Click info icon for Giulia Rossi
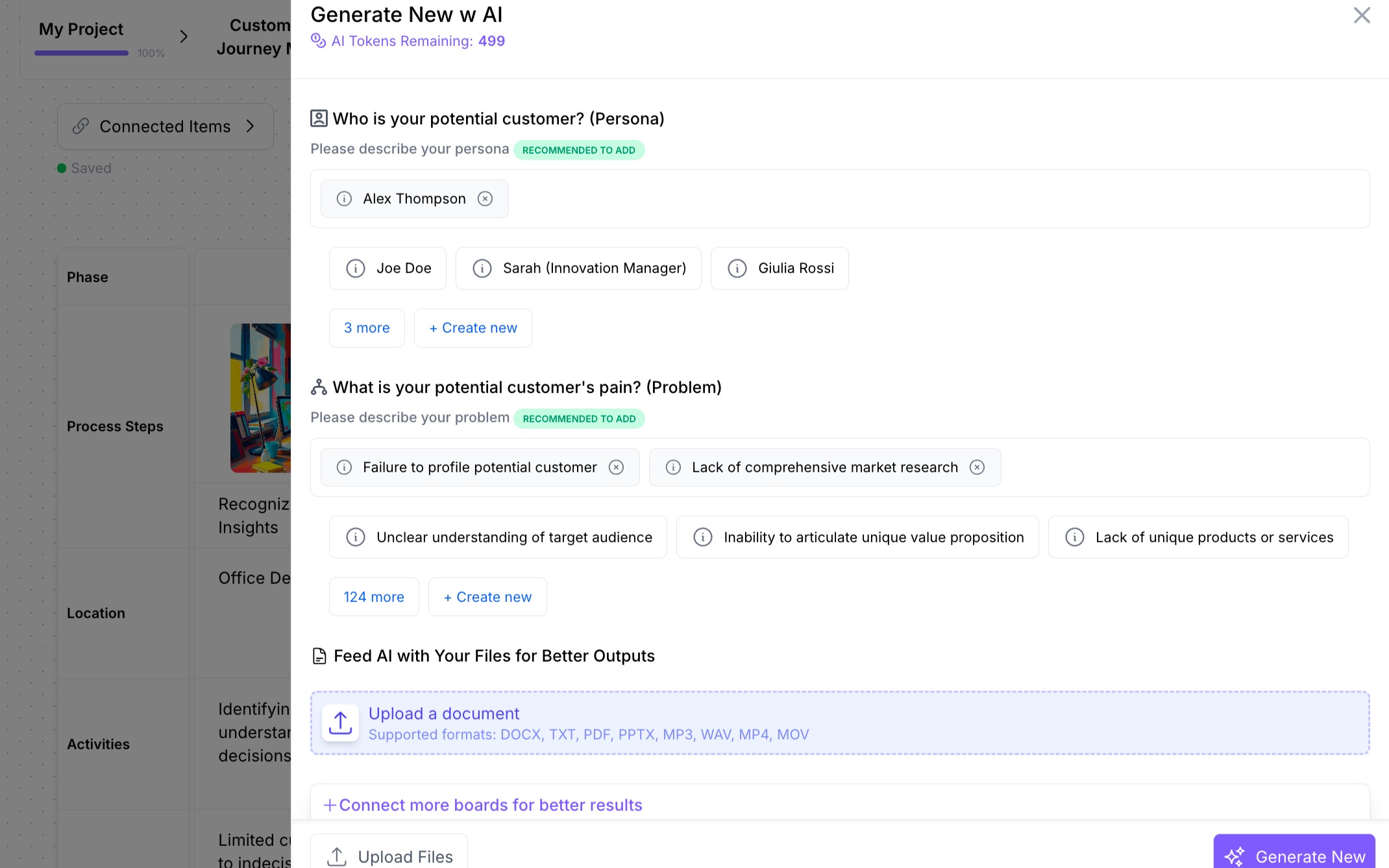This screenshot has height=868, width=1389. [737, 268]
